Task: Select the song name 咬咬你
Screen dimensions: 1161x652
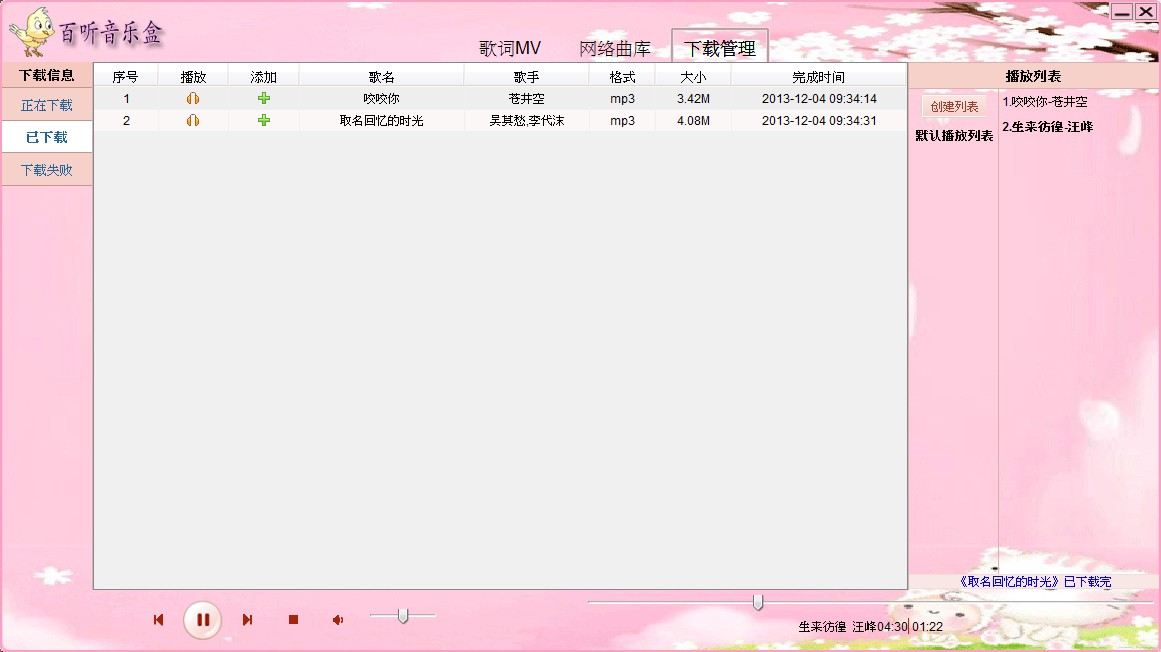Action: click(x=381, y=98)
